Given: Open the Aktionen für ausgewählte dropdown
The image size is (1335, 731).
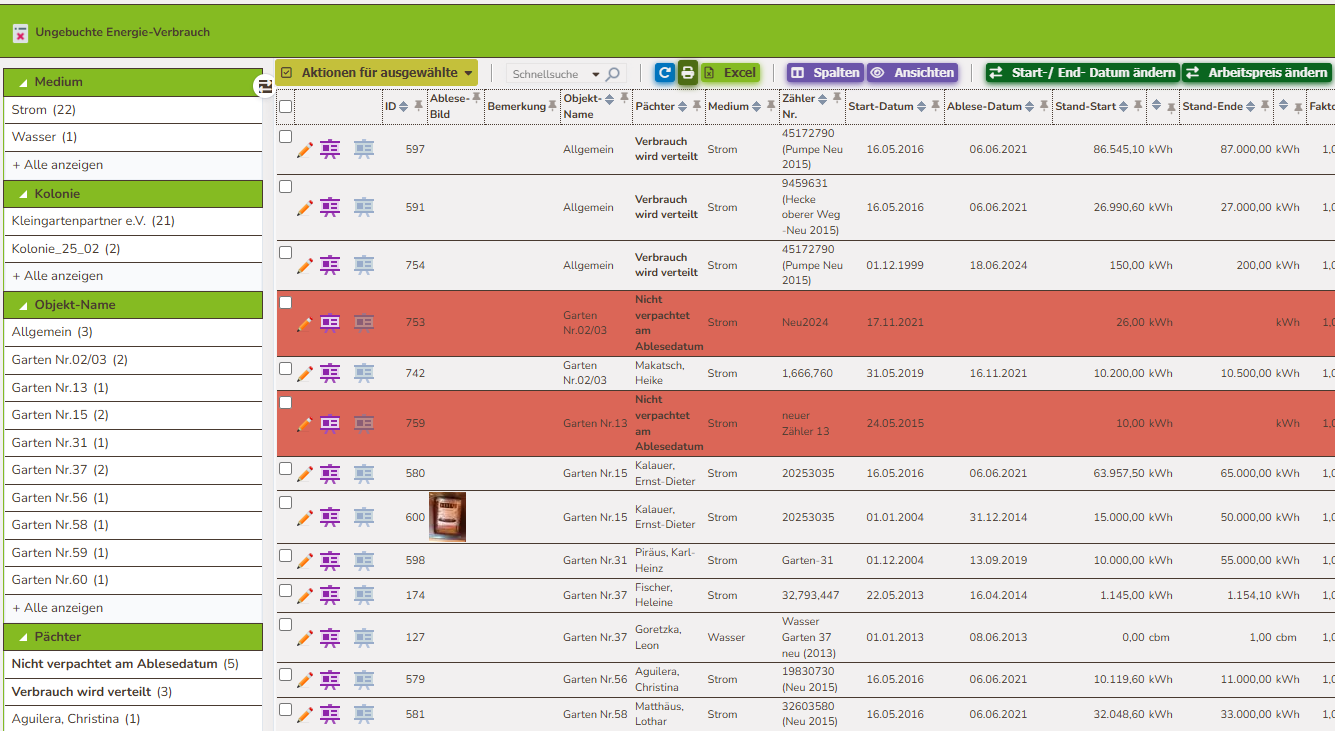Looking at the screenshot, I should click(x=376, y=73).
